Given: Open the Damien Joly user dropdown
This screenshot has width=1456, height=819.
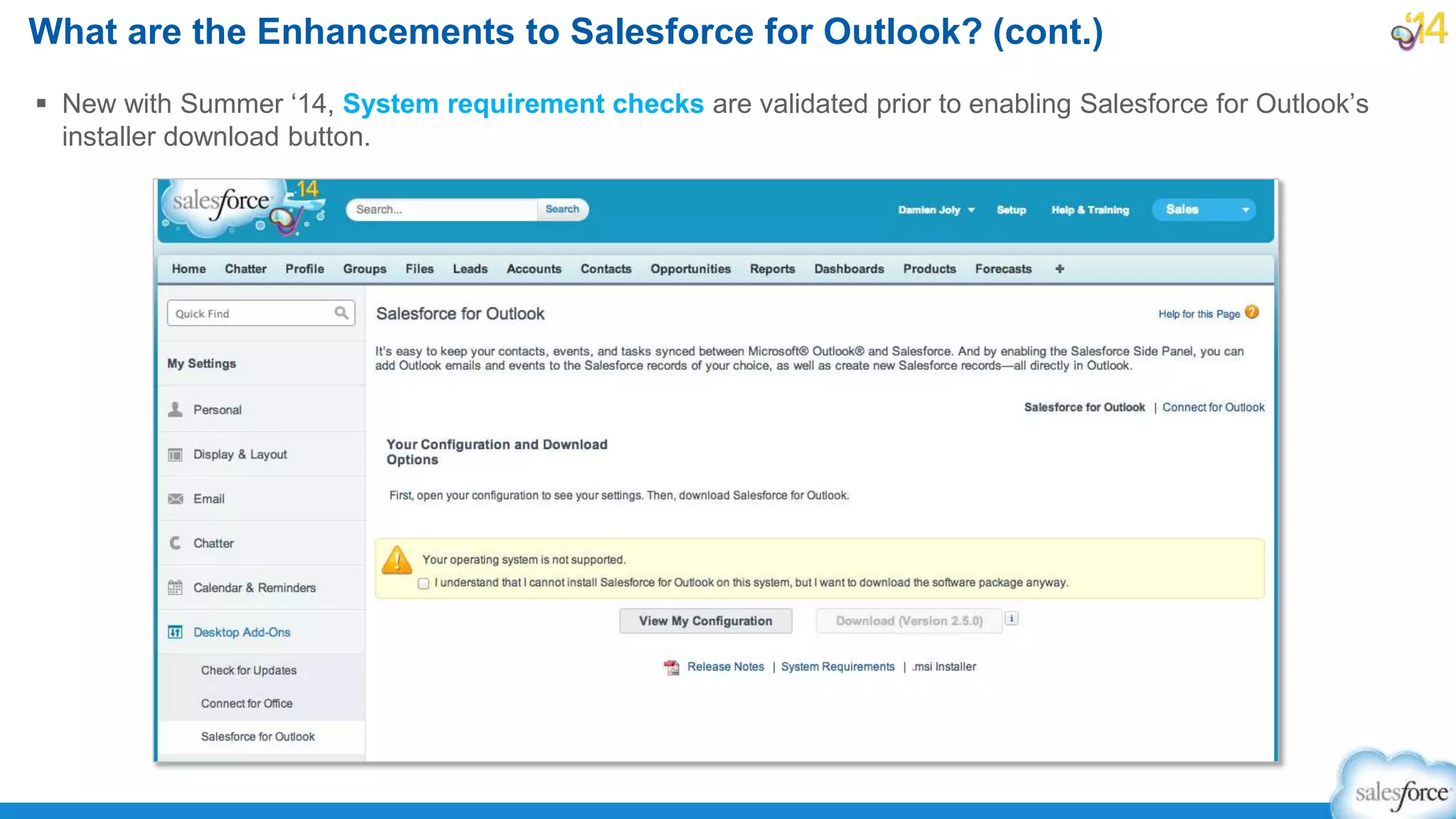Looking at the screenshot, I should coord(936,210).
